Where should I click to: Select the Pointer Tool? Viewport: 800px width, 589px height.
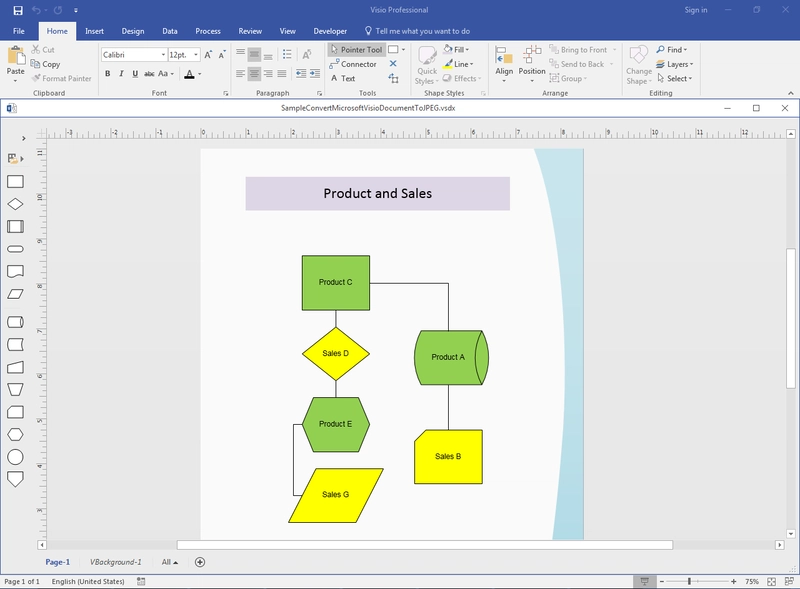(355, 49)
